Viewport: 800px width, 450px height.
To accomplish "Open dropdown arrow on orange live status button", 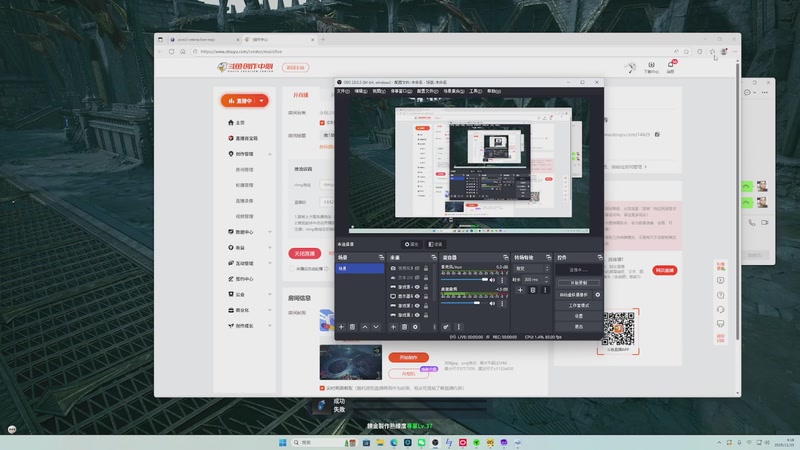I will (262, 101).
